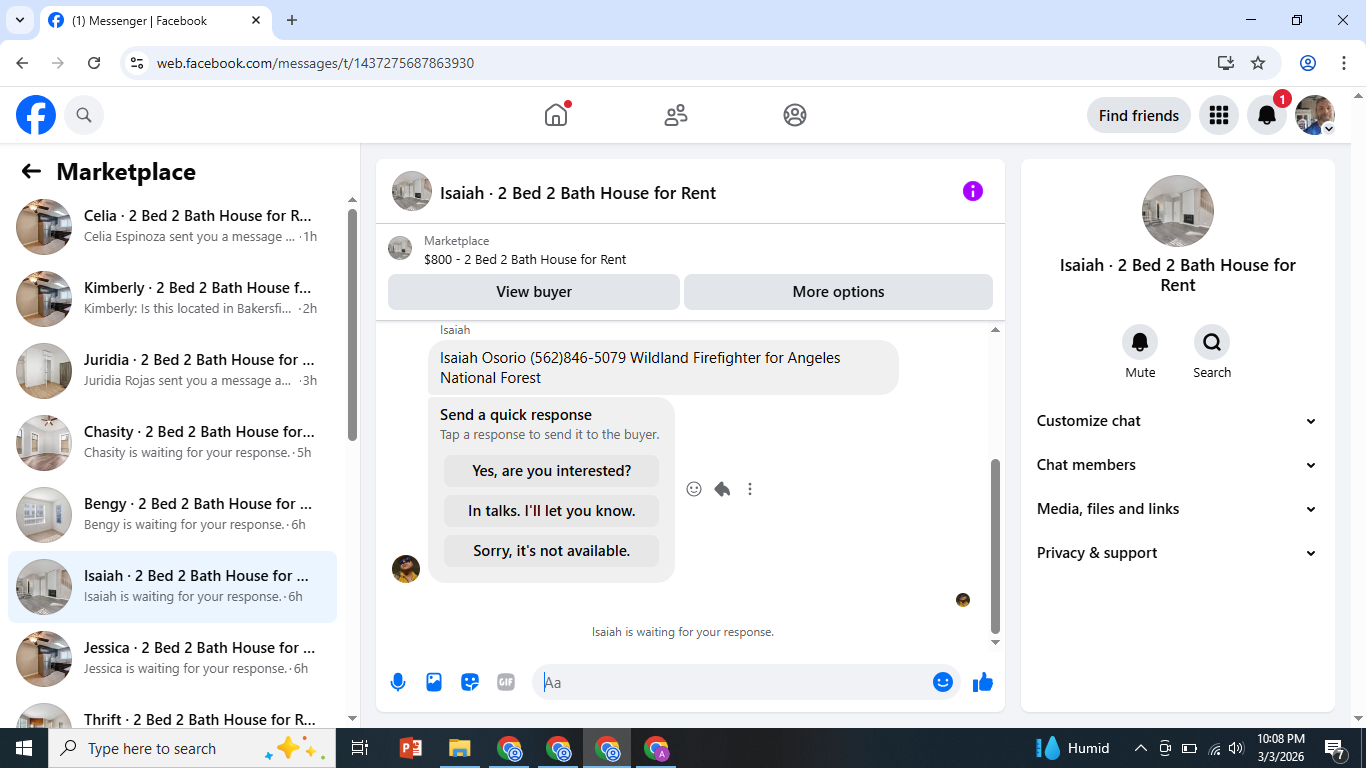Click Isaiah's message about Wildland Firefighter
This screenshot has height=768, width=1366.
pyautogui.click(x=663, y=368)
